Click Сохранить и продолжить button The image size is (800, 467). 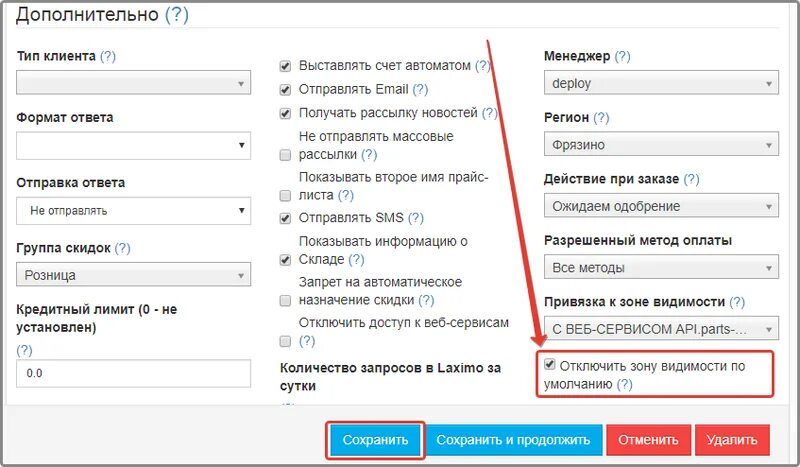(513, 440)
